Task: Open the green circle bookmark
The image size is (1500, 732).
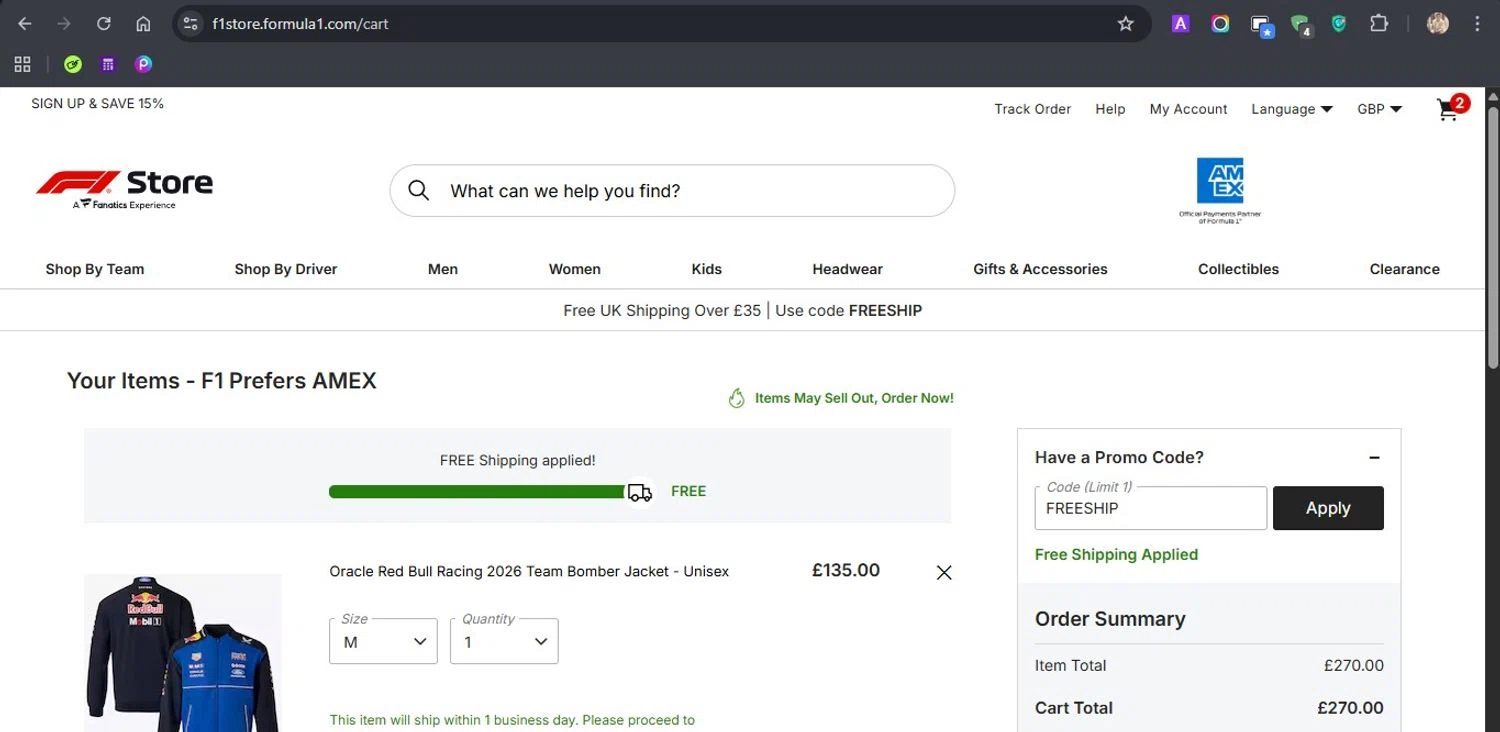Action: point(72,64)
